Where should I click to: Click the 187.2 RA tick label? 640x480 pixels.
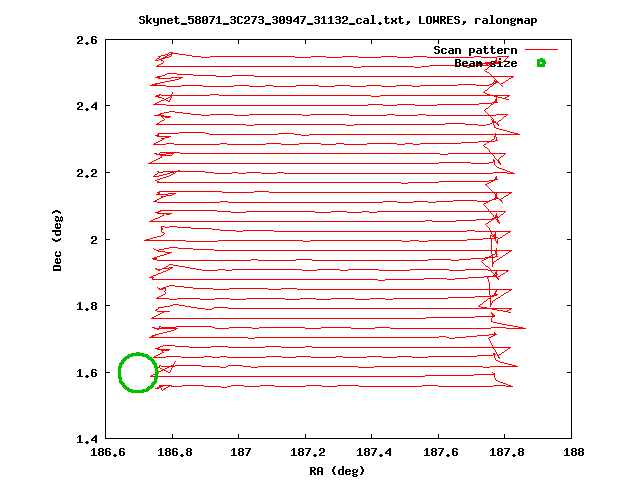(x=307, y=452)
